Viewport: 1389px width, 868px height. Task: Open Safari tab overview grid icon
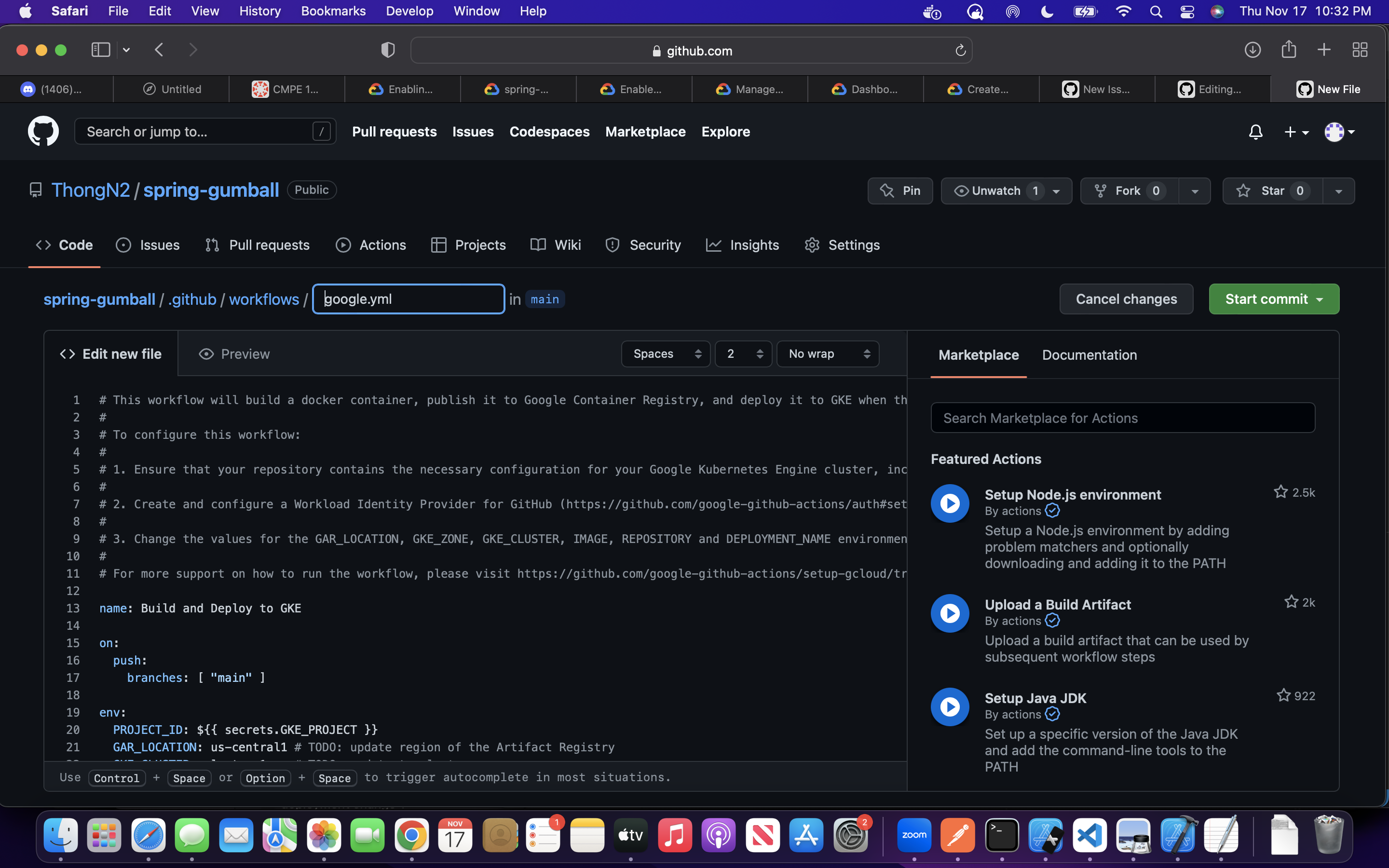pos(1360,50)
